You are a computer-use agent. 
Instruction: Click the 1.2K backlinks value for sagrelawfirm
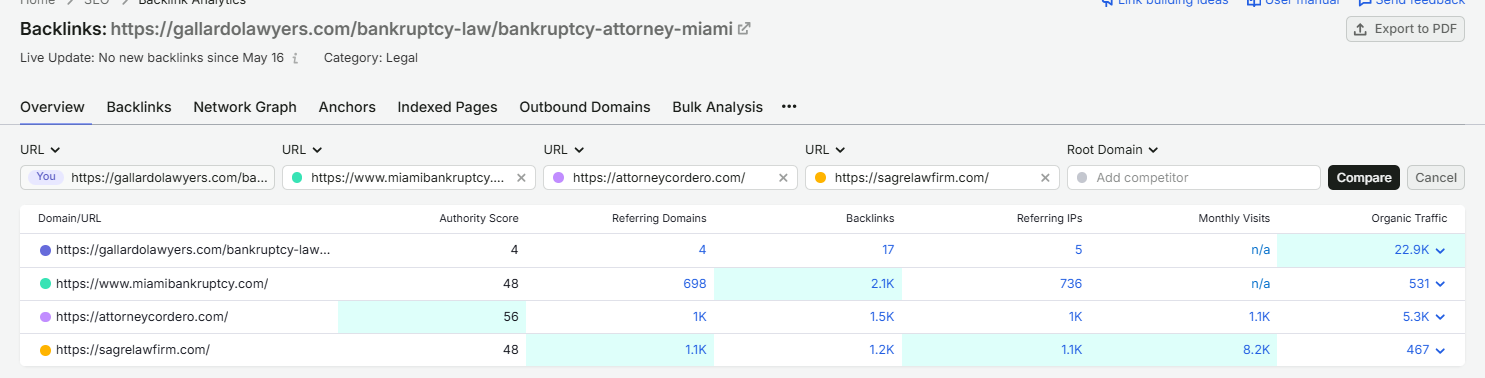click(882, 350)
